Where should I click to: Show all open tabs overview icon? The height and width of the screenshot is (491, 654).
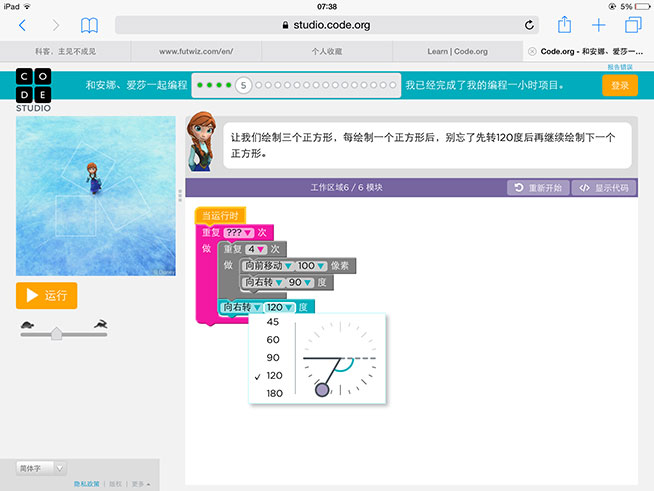(633, 25)
